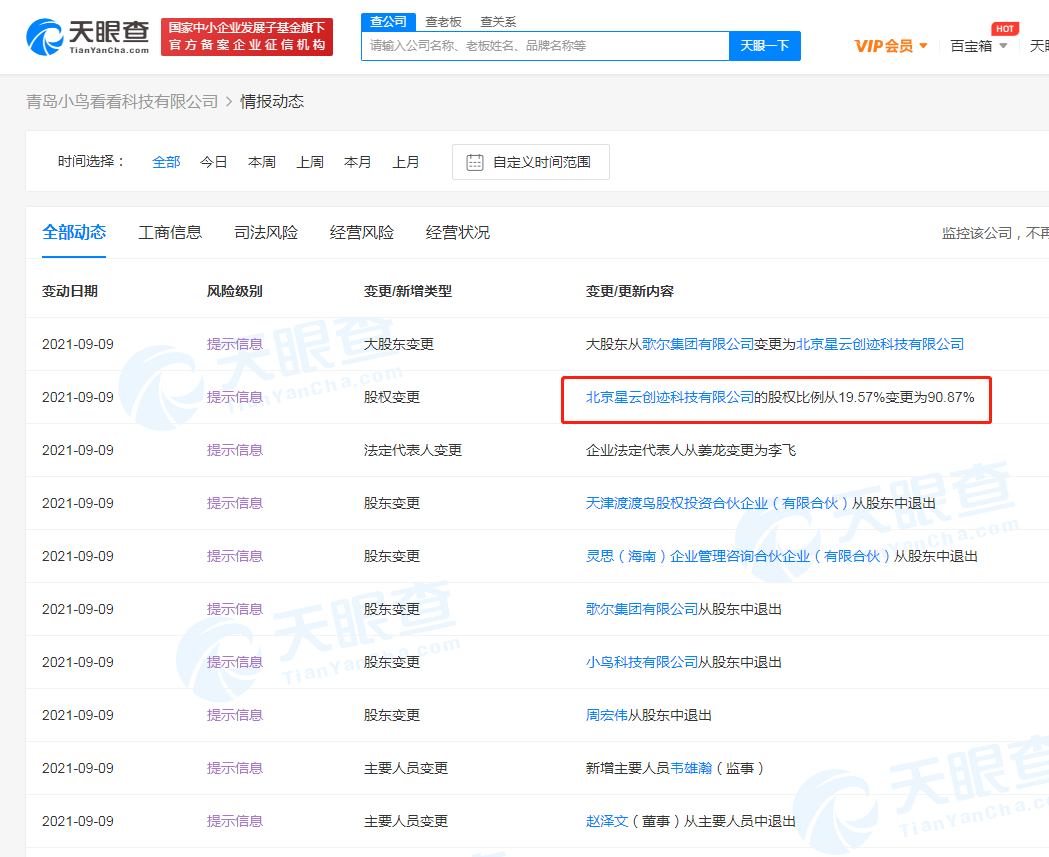
Task: Click the HOT badge above 百宝箱
Action: pos(1004,29)
